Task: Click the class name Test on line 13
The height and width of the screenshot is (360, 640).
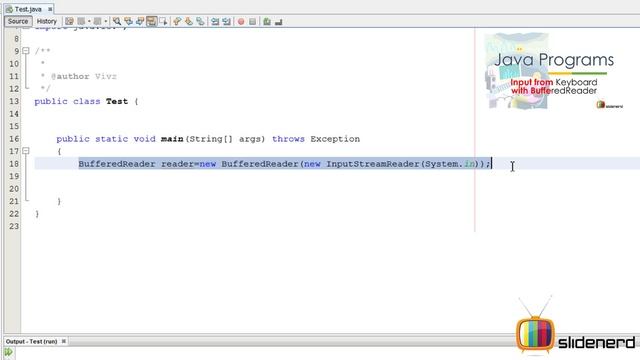Action: coord(117,101)
